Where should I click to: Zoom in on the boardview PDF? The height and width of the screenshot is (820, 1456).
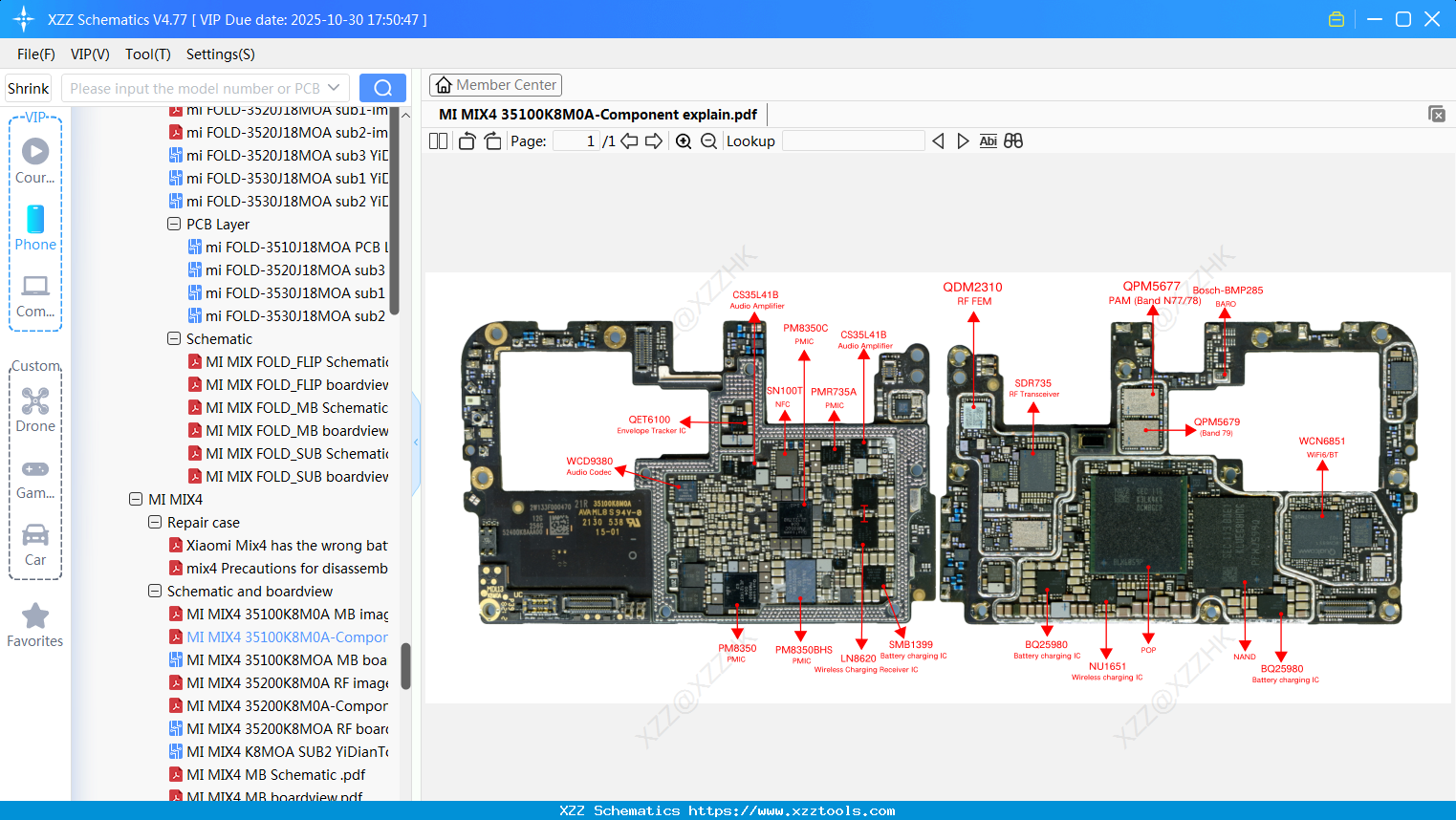click(x=685, y=140)
